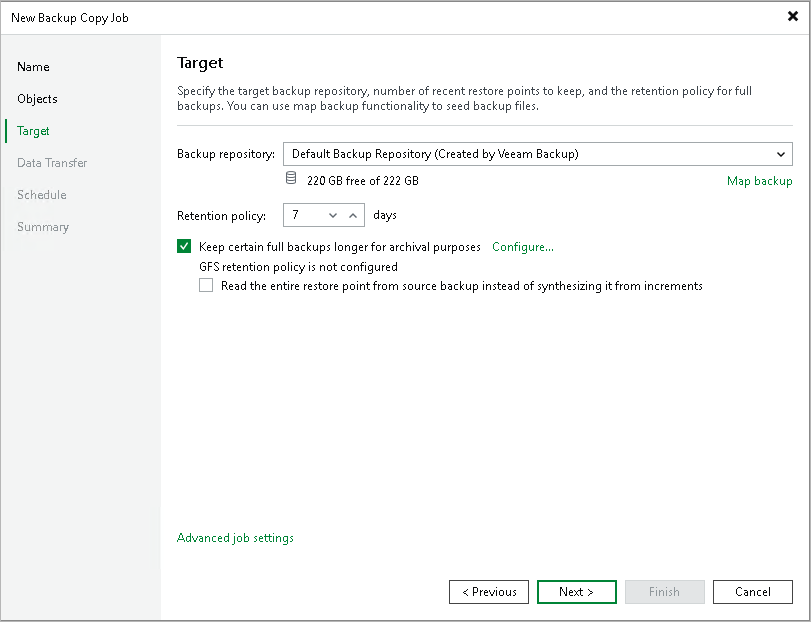Decrease retention policy days with down arrow

tap(333, 215)
